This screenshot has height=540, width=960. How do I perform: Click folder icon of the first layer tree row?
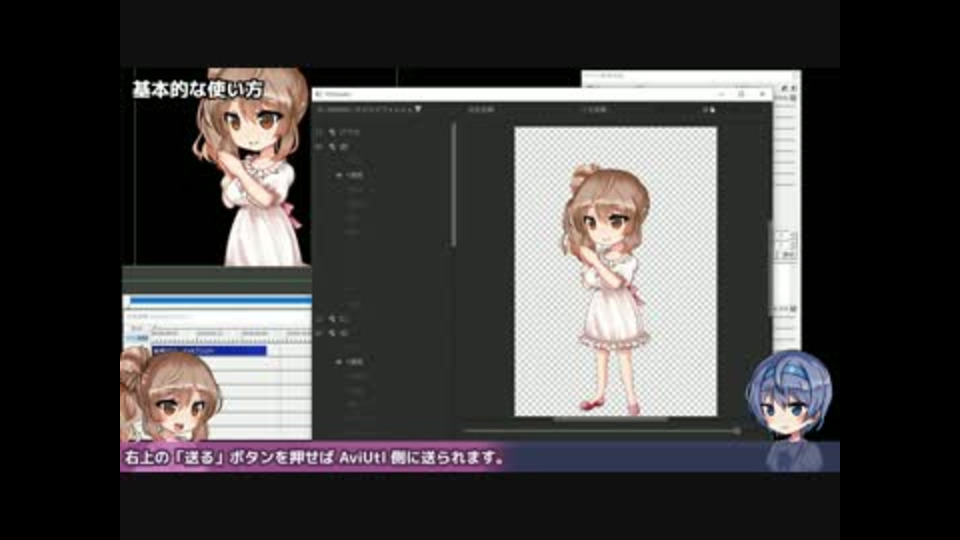(x=332, y=132)
